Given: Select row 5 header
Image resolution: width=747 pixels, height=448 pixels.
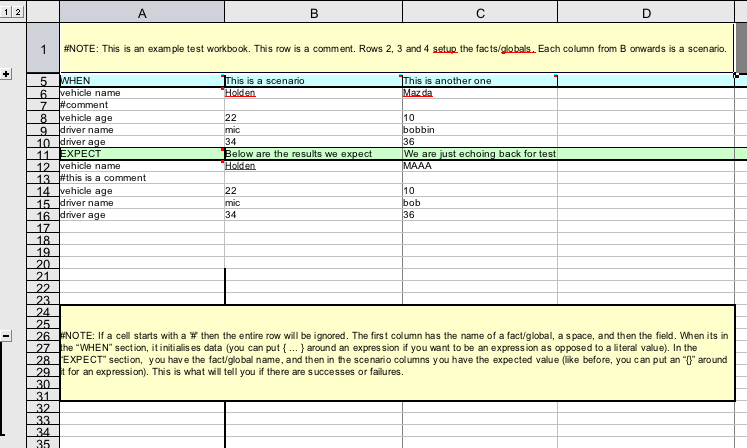Looking at the screenshot, I should pyautogui.click(x=43, y=81).
